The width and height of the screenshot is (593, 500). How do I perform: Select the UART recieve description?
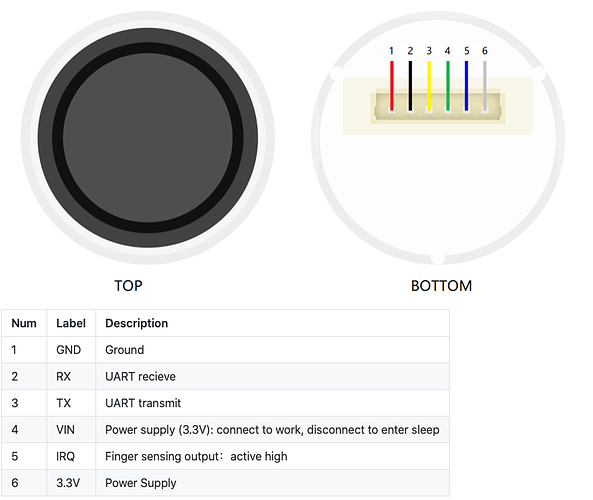(140, 376)
